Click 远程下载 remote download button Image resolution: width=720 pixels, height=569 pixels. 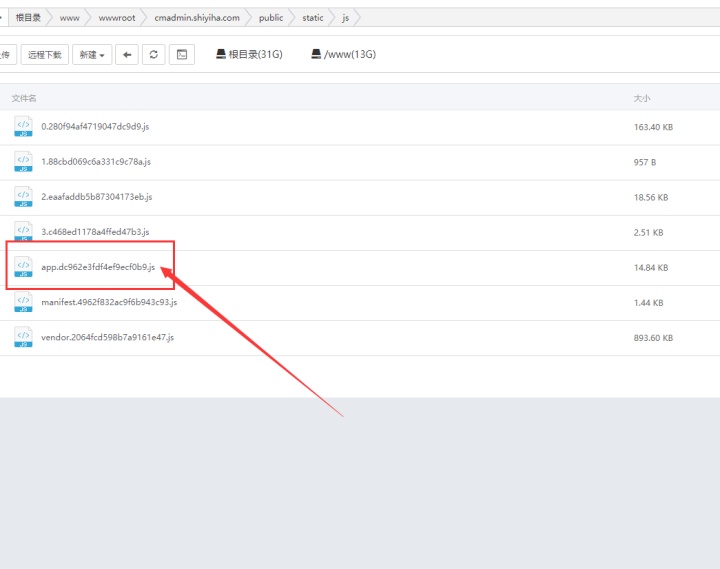click(x=45, y=55)
